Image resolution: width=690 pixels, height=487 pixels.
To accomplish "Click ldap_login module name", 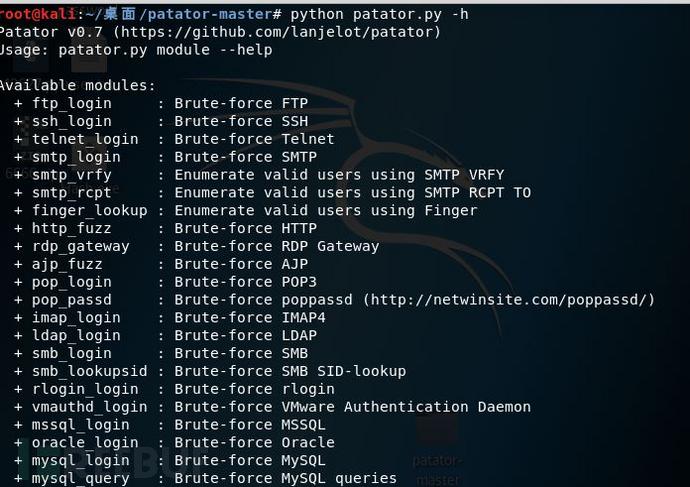I will pyautogui.click(x=76, y=336).
